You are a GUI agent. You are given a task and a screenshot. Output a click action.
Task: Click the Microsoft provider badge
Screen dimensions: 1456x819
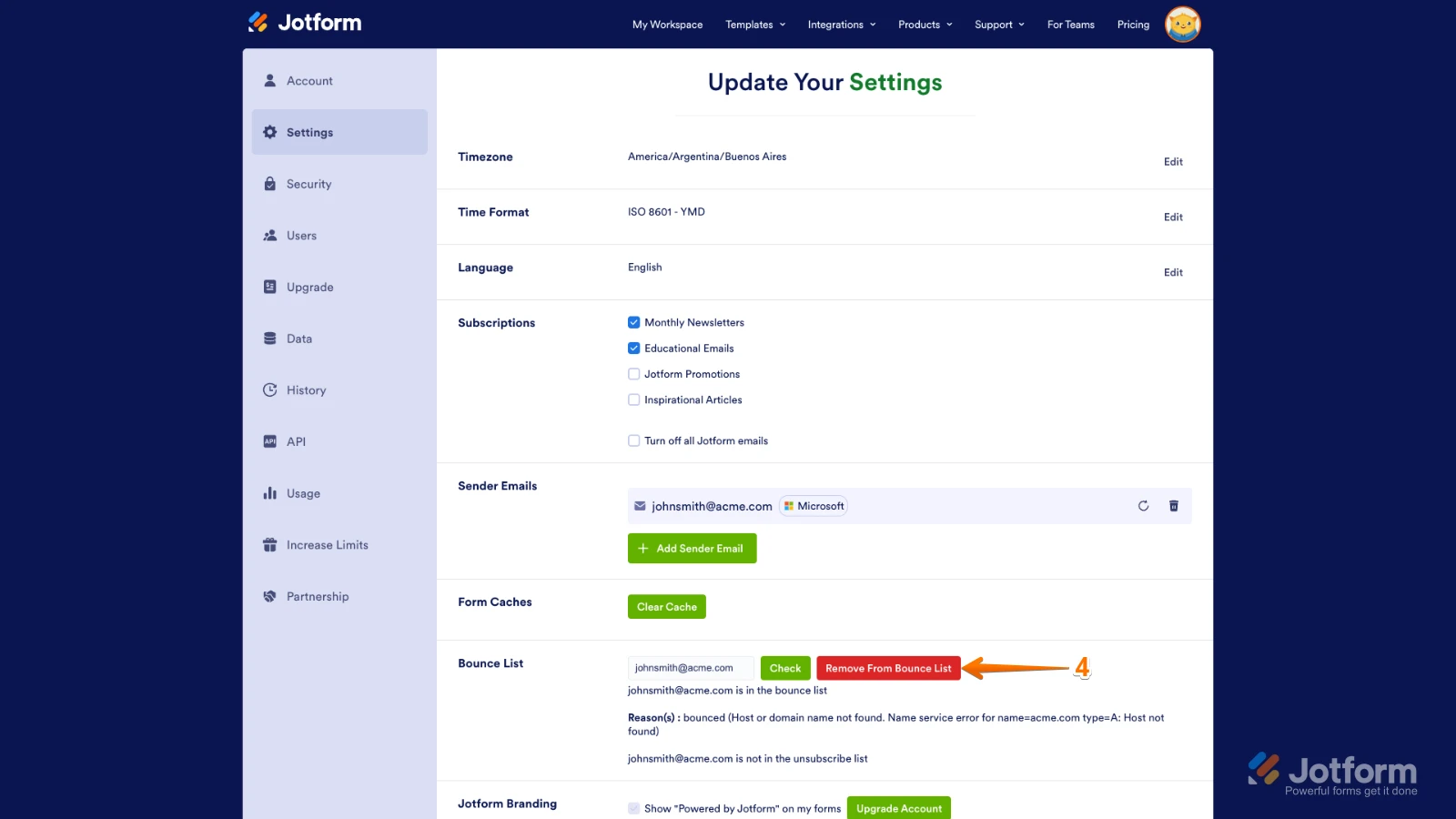(814, 506)
